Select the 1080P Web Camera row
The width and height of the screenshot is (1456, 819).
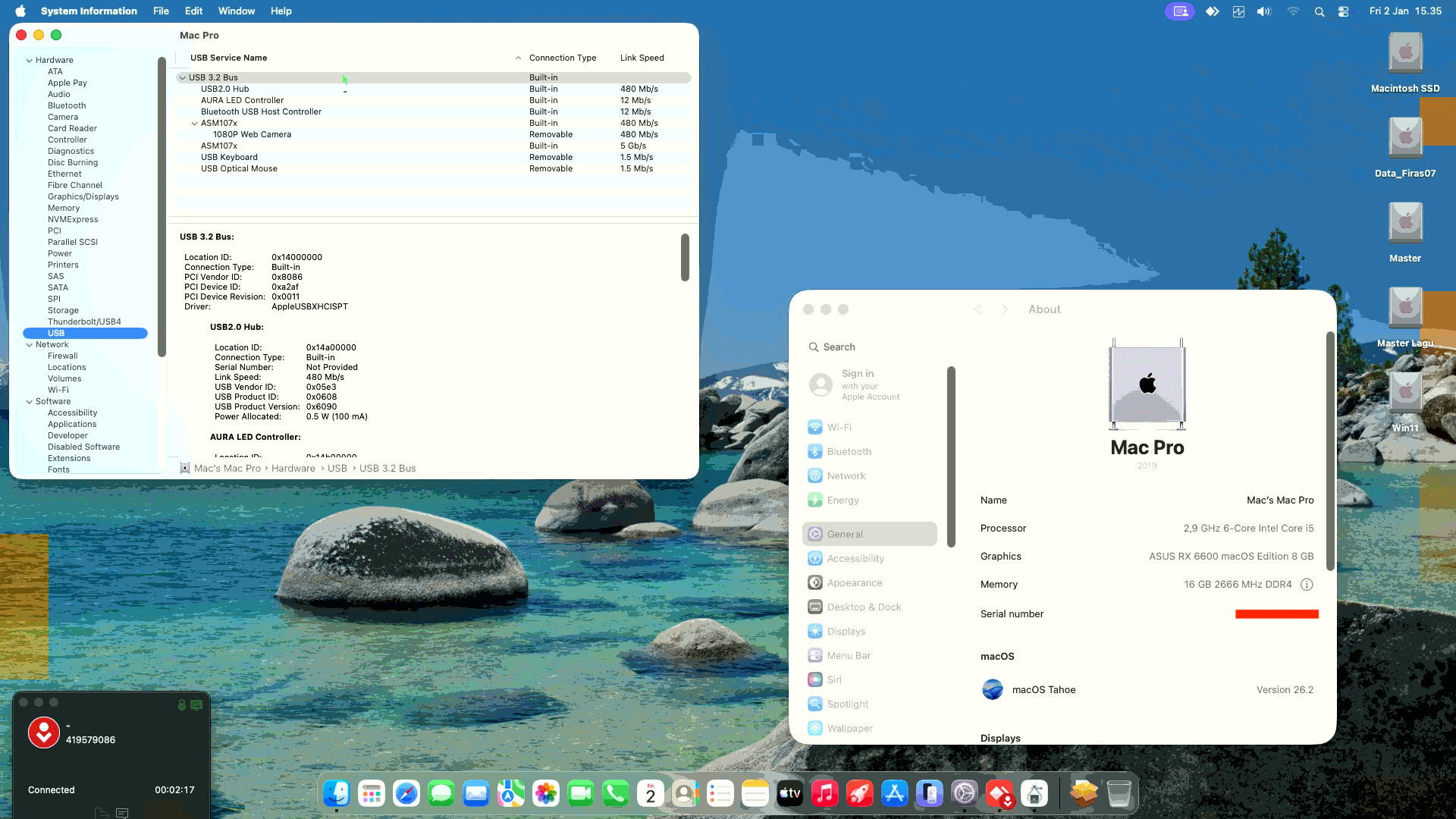pyautogui.click(x=434, y=134)
